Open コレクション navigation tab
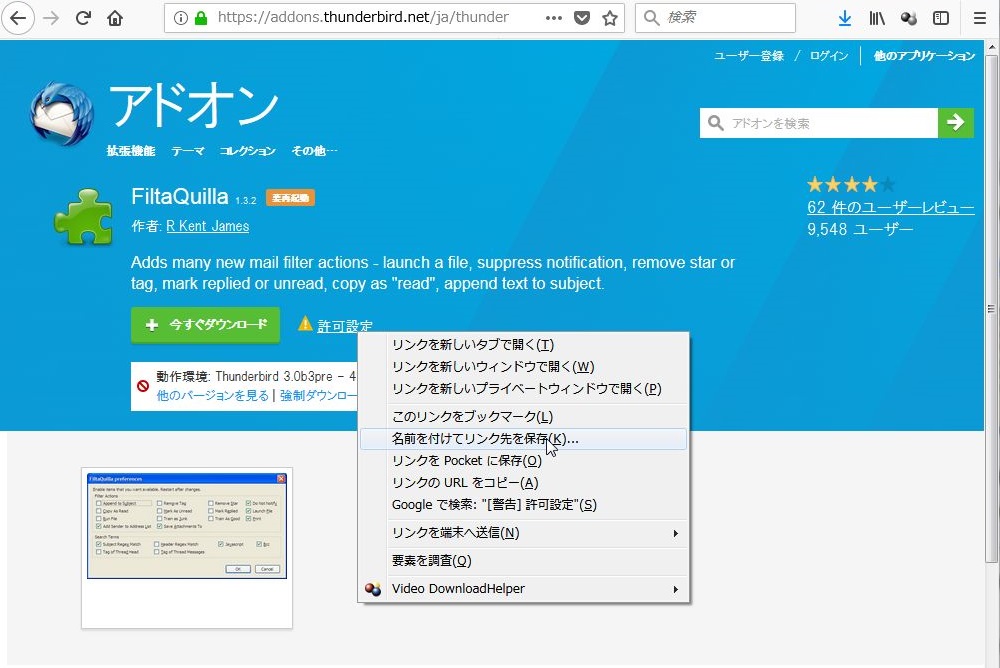This screenshot has width=1000, height=668. pyautogui.click(x=247, y=151)
